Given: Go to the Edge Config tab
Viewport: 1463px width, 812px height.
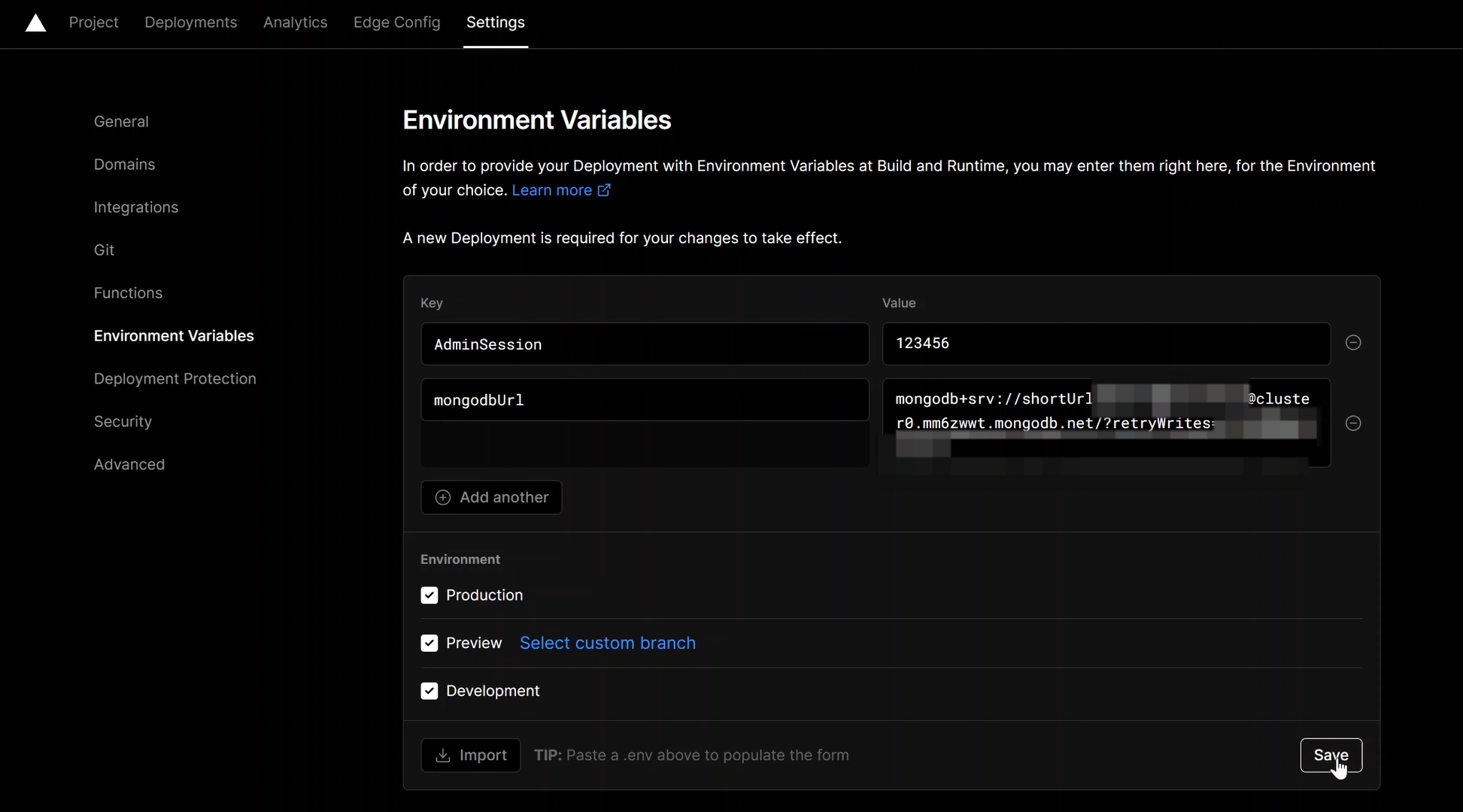Looking at the screenshot, I should (x=396, y=23).
